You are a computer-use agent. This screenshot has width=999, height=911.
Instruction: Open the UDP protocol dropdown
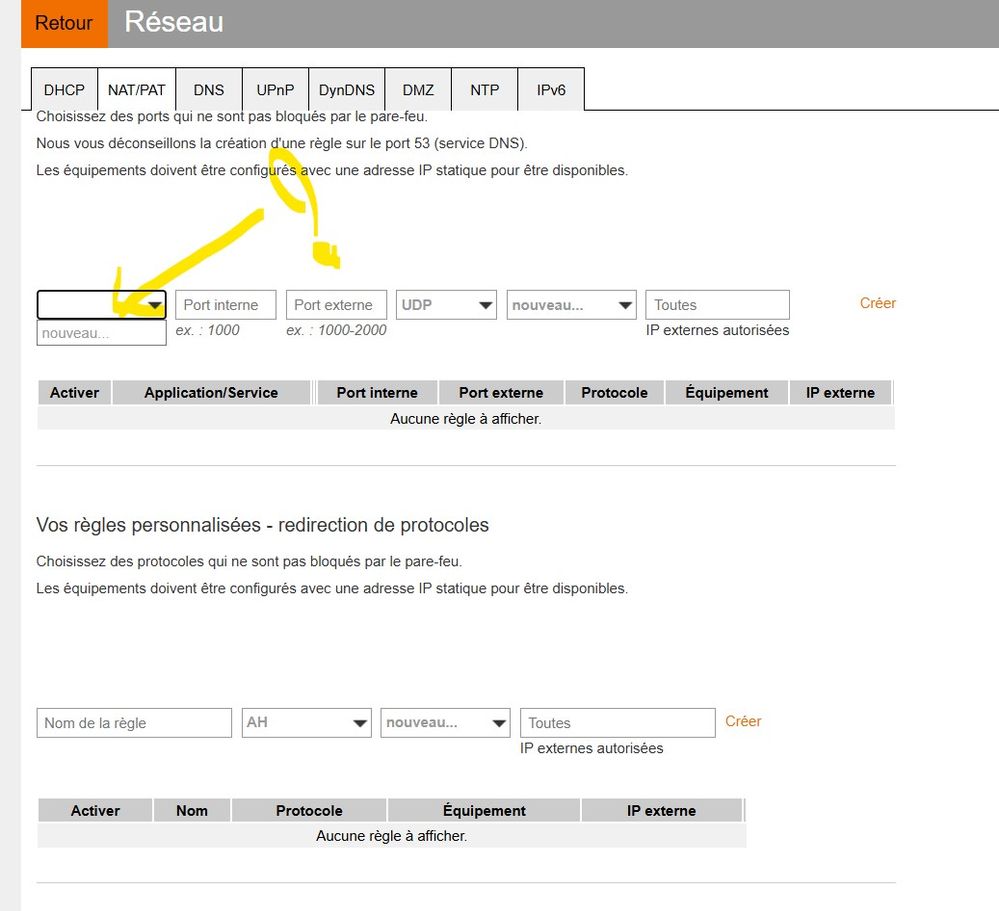coord(446,305)
